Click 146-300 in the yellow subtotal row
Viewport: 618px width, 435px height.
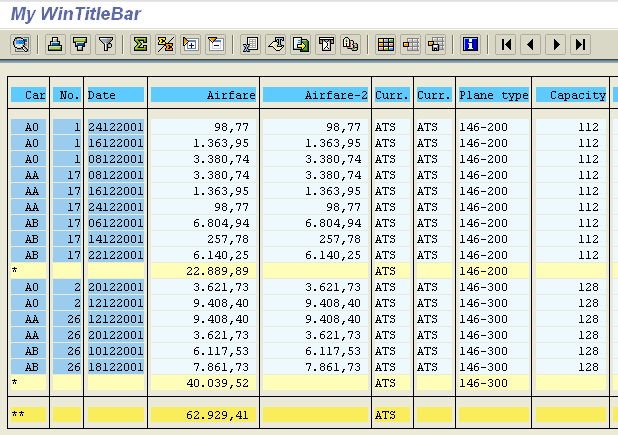click(x=493, y=383)
